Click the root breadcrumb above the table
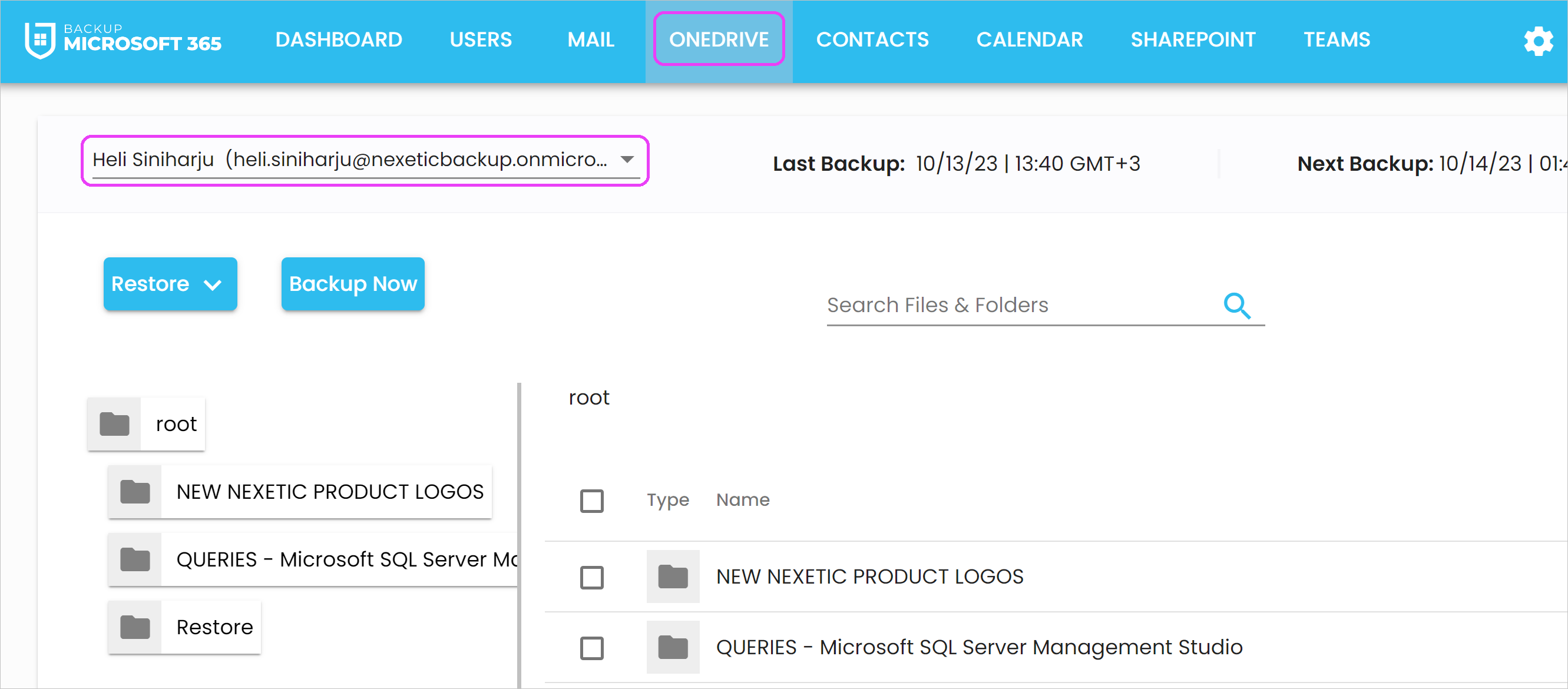Screen dimensions: 1568x689 (588, 397)
